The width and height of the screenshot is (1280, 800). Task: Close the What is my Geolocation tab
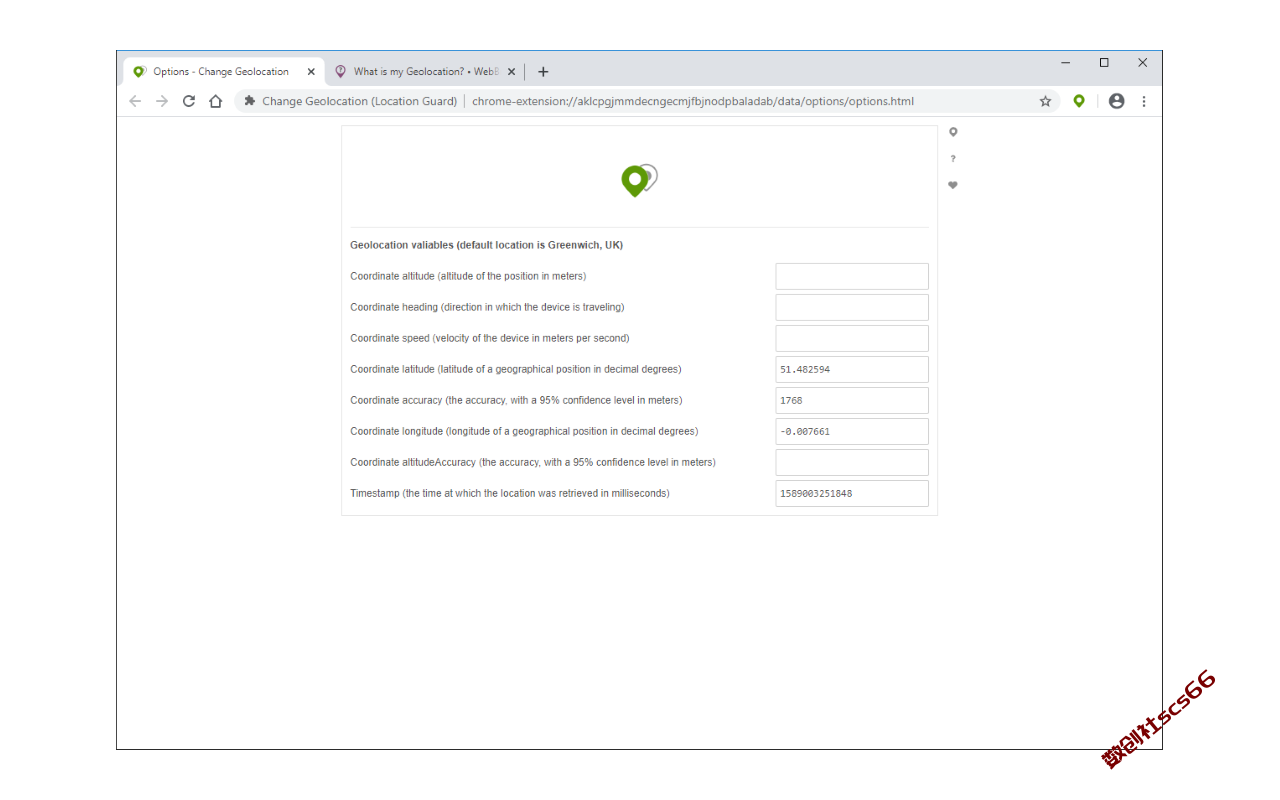coord(512,72)
